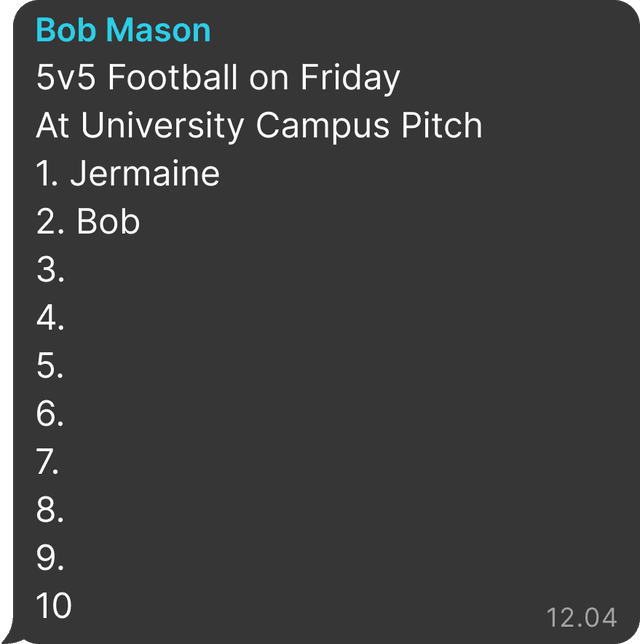Click the last slot number 10
The image size is (640, 644).
pos(54,606)
